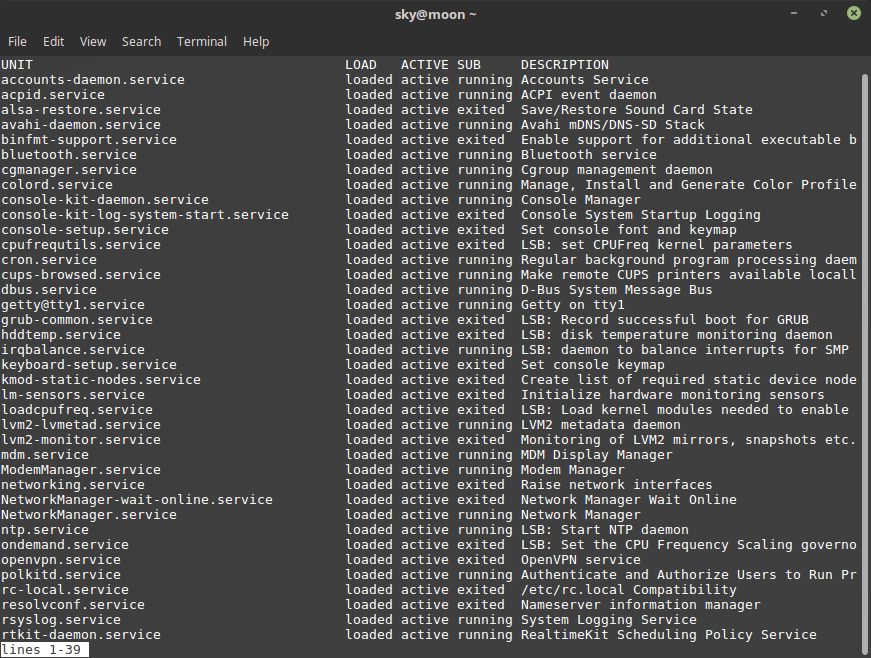Click the UNIT column header
The height and width of the screenshot is (658, 871).
17,65
